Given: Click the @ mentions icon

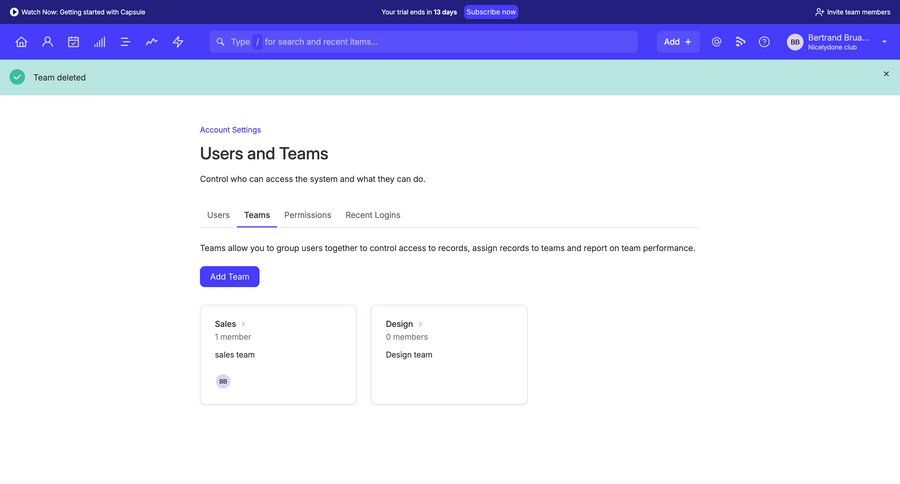Looking at the screenshot, I should pyautogui.click(x=716, y=42).
